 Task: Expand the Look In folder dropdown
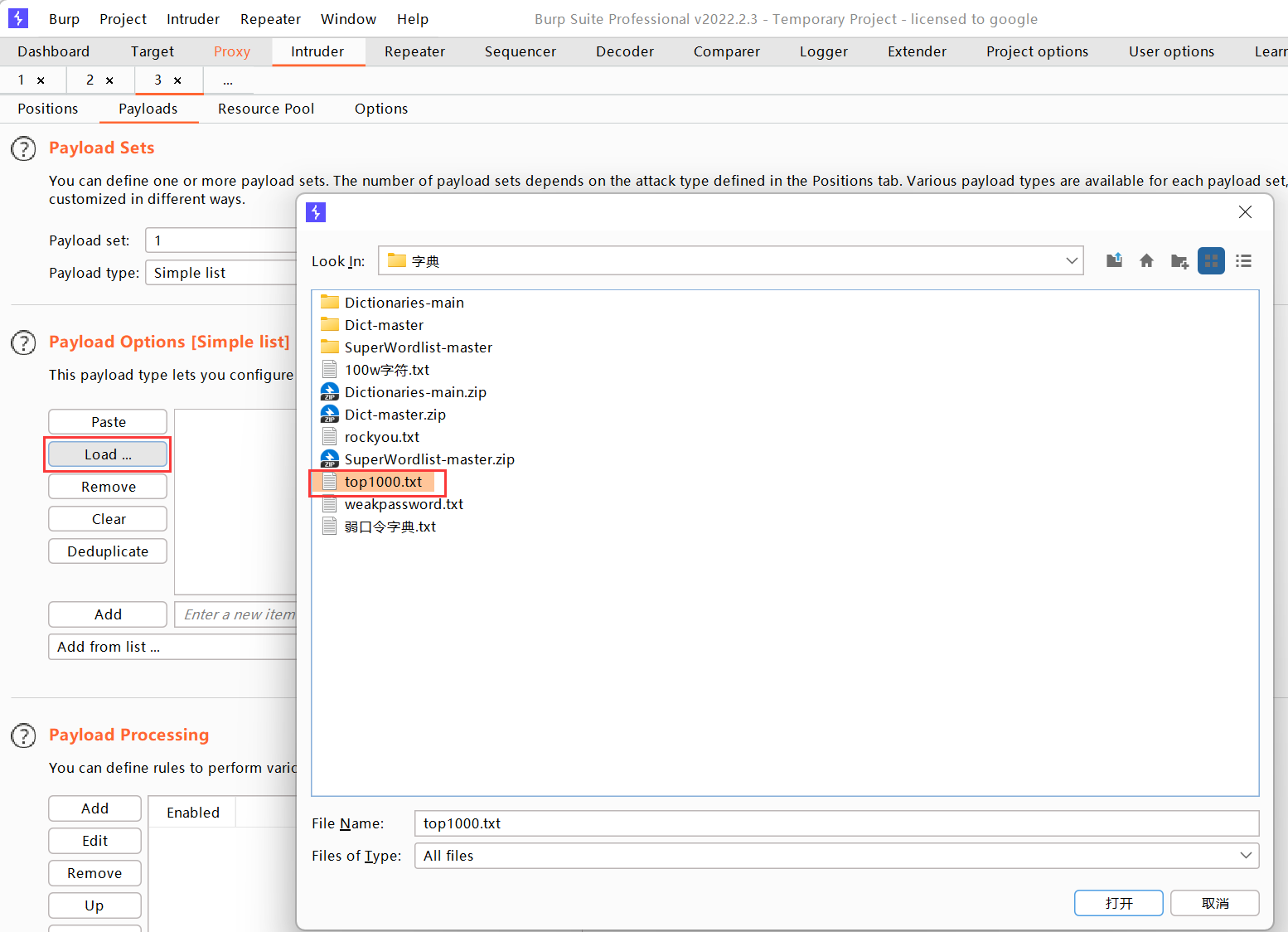pyautogui.click(x=1072, y=260)
